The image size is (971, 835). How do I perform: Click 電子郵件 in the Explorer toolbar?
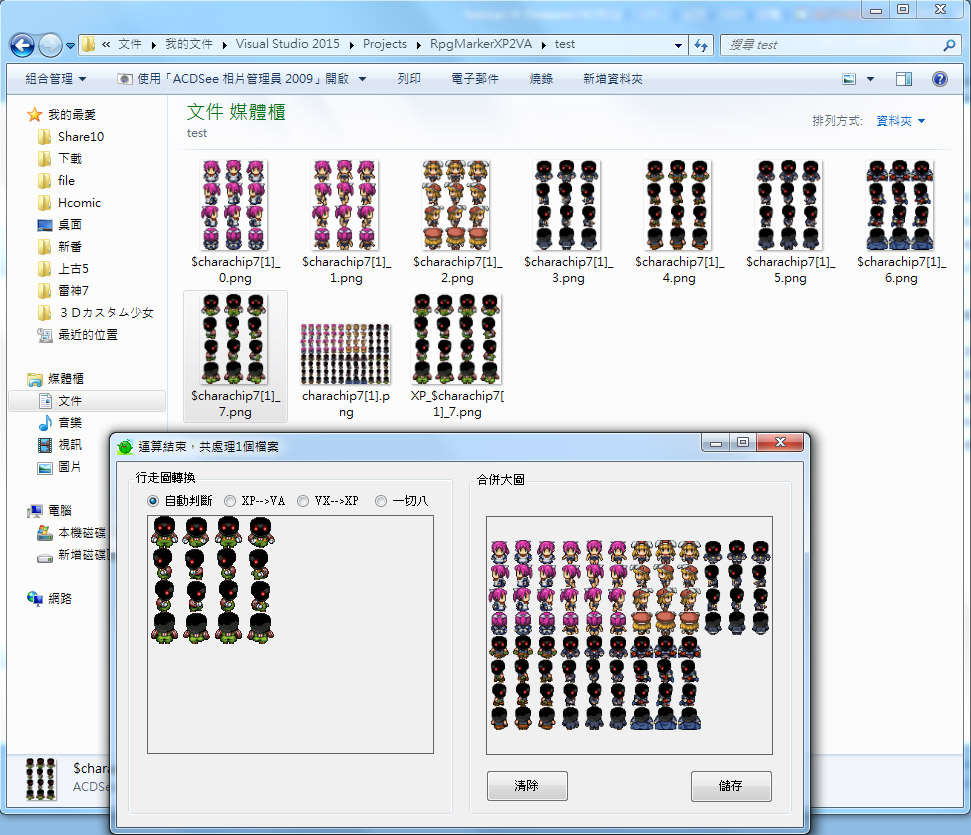pos(474,79)
